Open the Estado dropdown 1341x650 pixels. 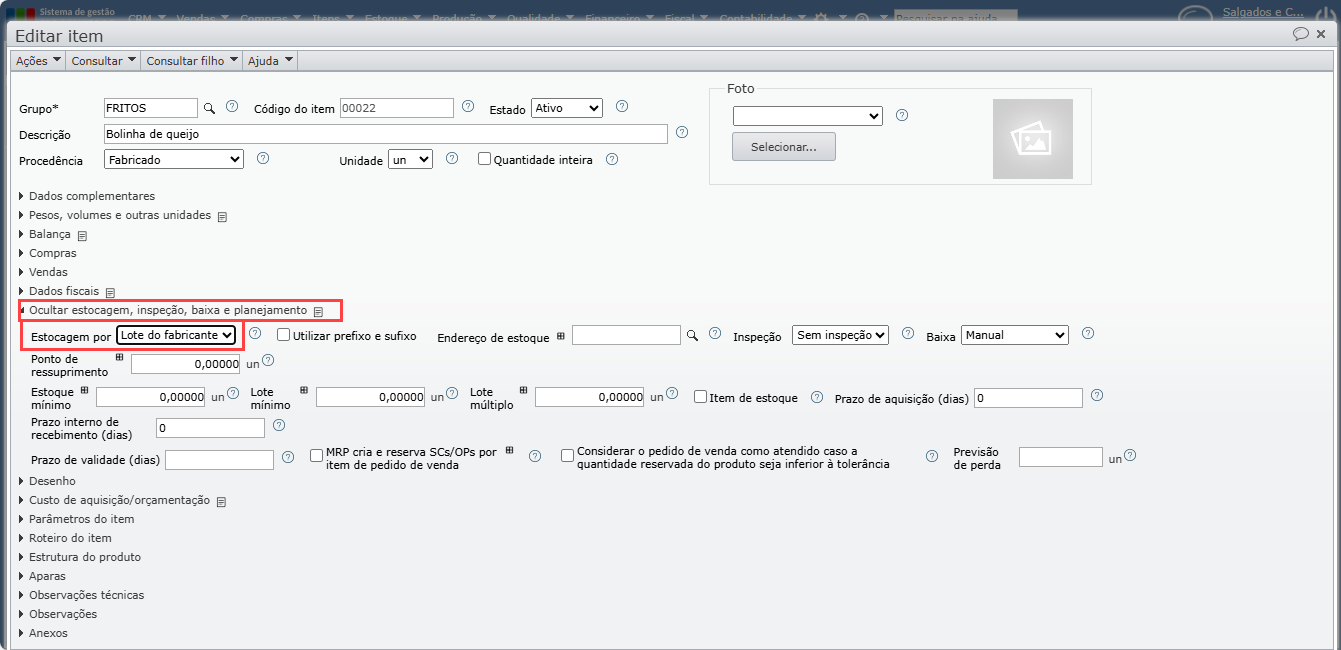(x=567, y=108)
